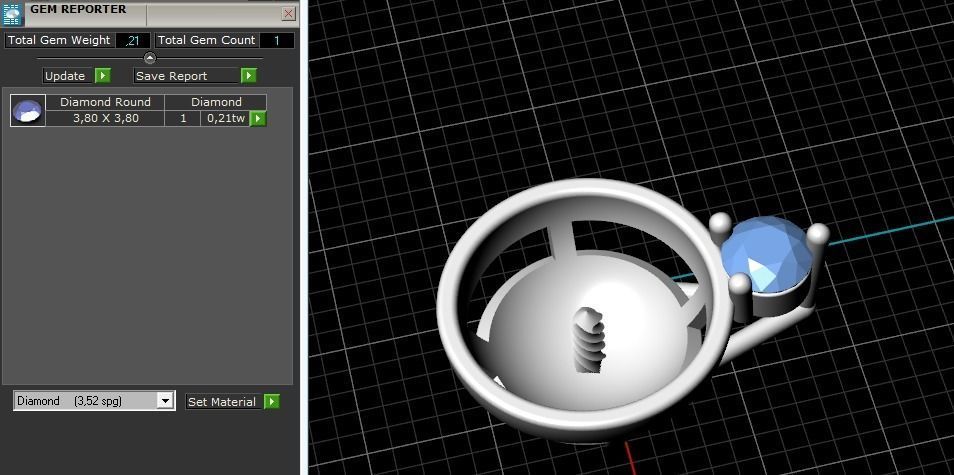The height and width of the screenshot is (475, 954).
Task: Click the green arrow next to Update
Action: 103,75
